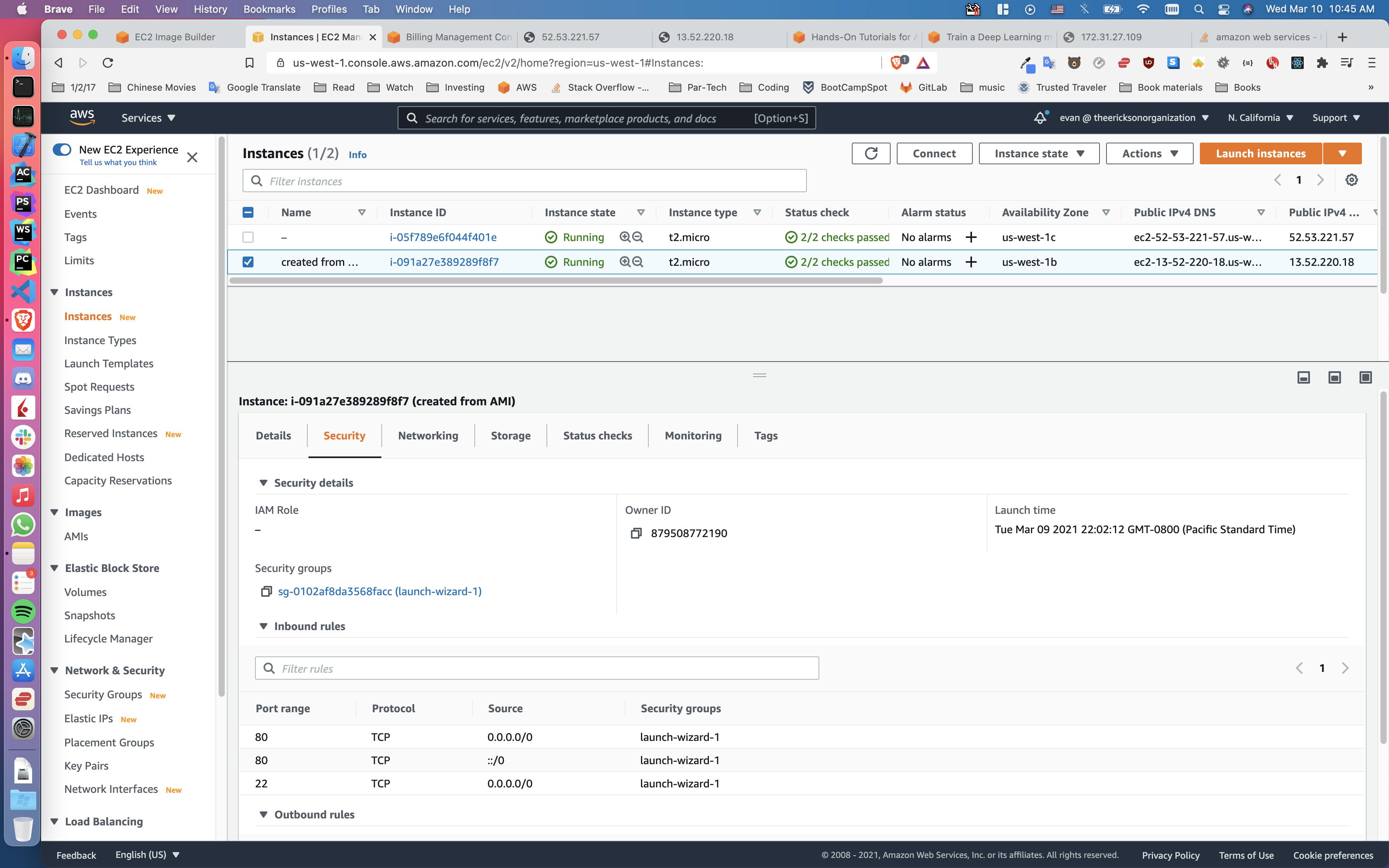The width and height of the screenshot is (1389, 868).
Task: Add alarm plus icon for first instance
Action: coord(970,237)
